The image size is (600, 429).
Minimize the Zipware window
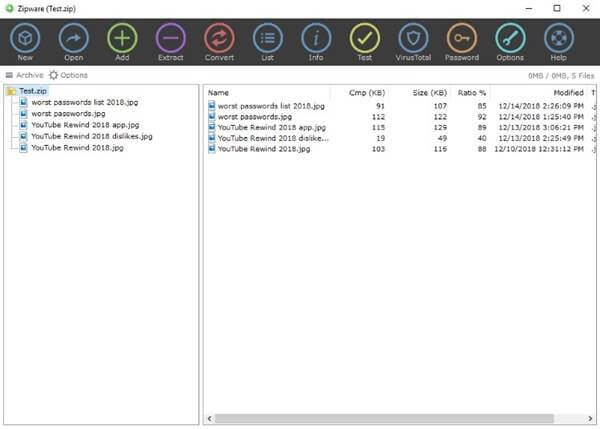(529, 8)
